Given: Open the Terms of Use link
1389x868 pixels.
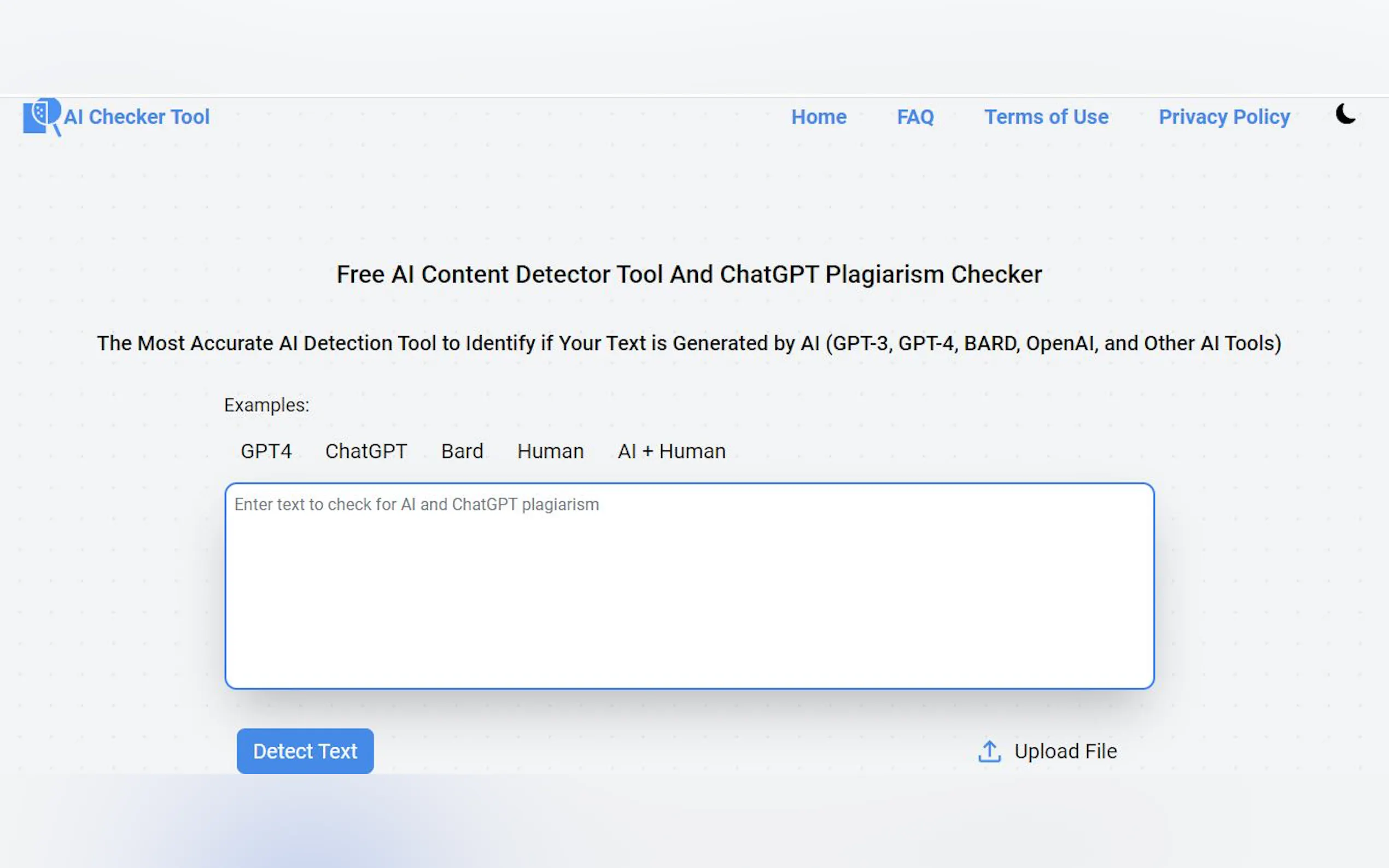Looking at the screenshot, I should [x=1046, y=117].
